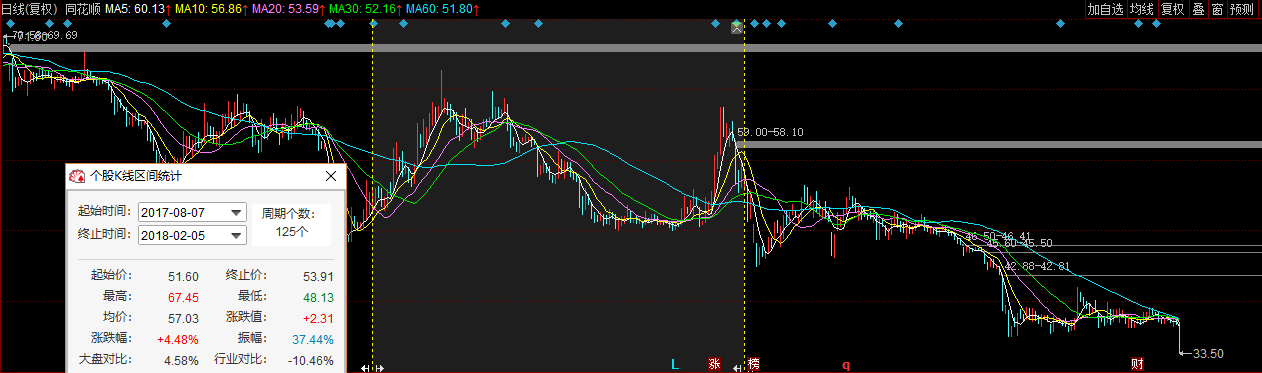The width and height of the screenshot is (1262, 373).
Task: Click the 加自选 add-to-watchlist button
Action: [x=1106, y=9]
